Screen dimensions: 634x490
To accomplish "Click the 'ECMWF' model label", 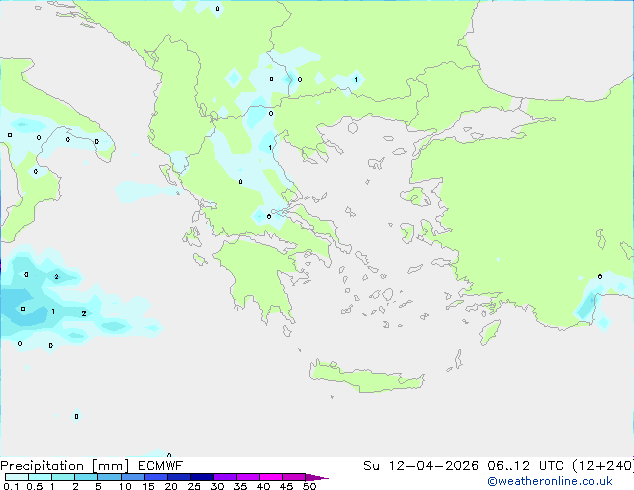I will (161, 466).
